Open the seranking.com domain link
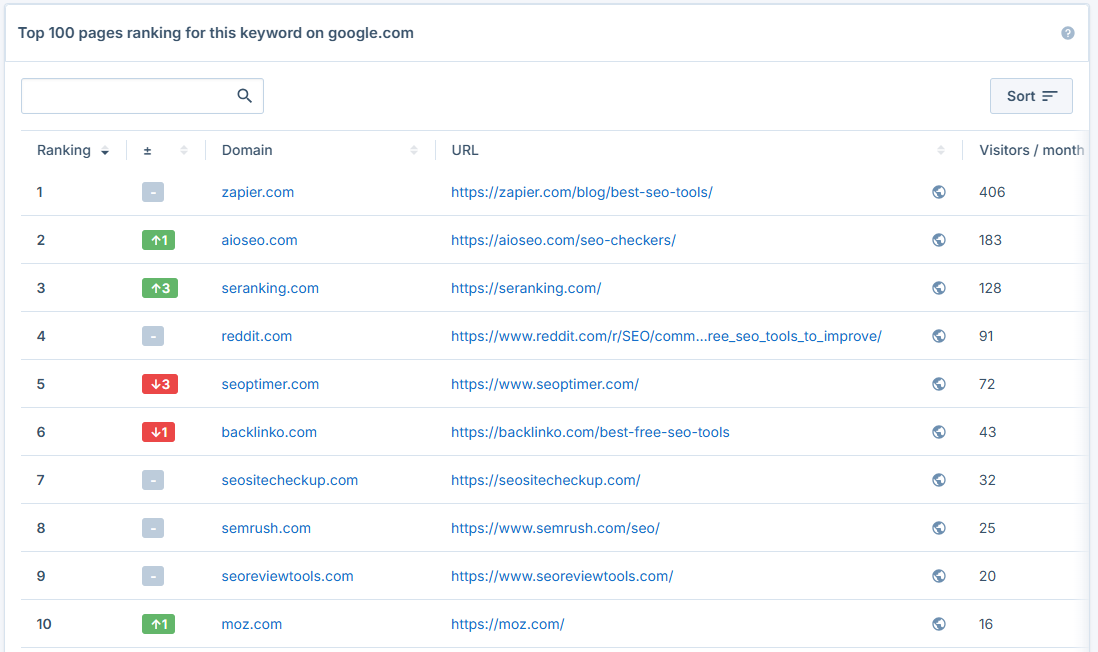 [x=270, y=288]
